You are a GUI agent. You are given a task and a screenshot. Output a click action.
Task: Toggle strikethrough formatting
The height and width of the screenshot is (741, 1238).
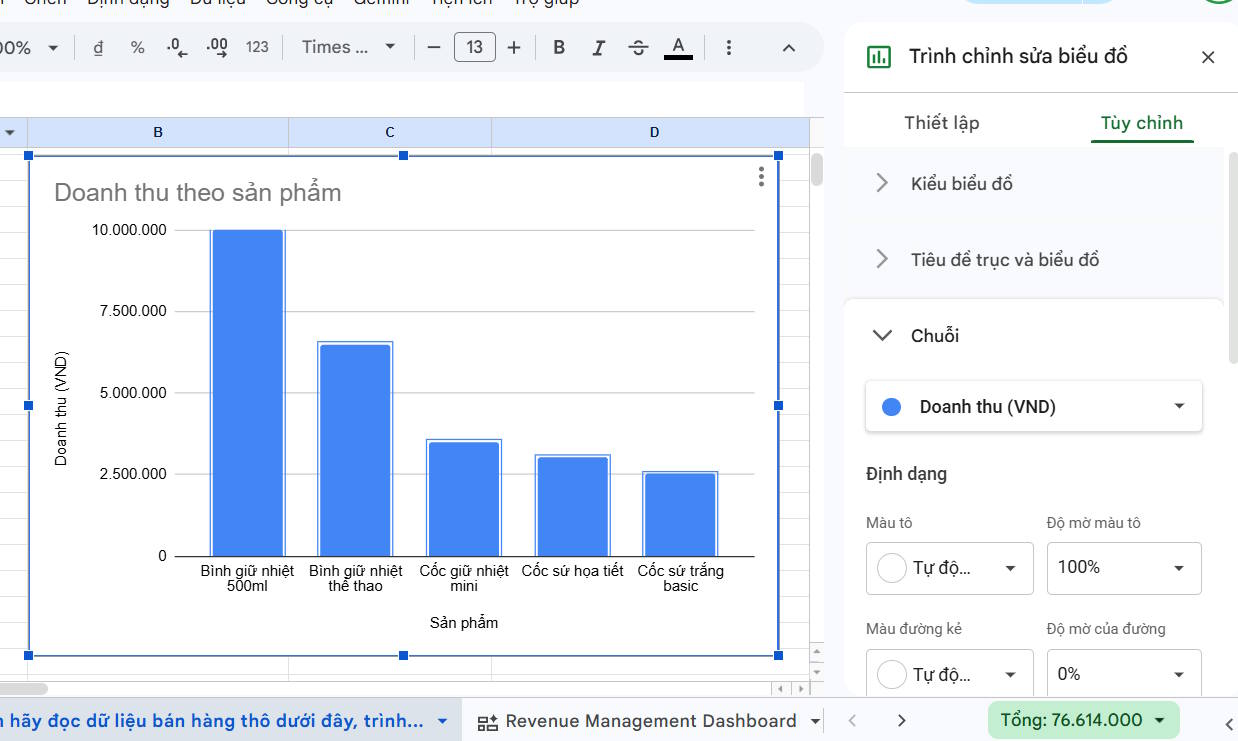tap(638, 47)
